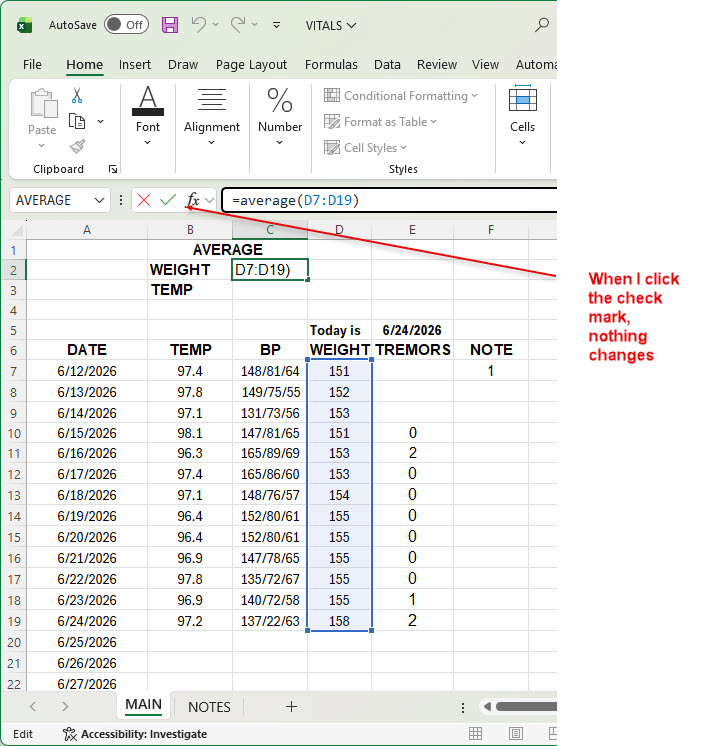
Task: Click Accessibility: Investigate in status bar
Action: (x=135, y=734)
